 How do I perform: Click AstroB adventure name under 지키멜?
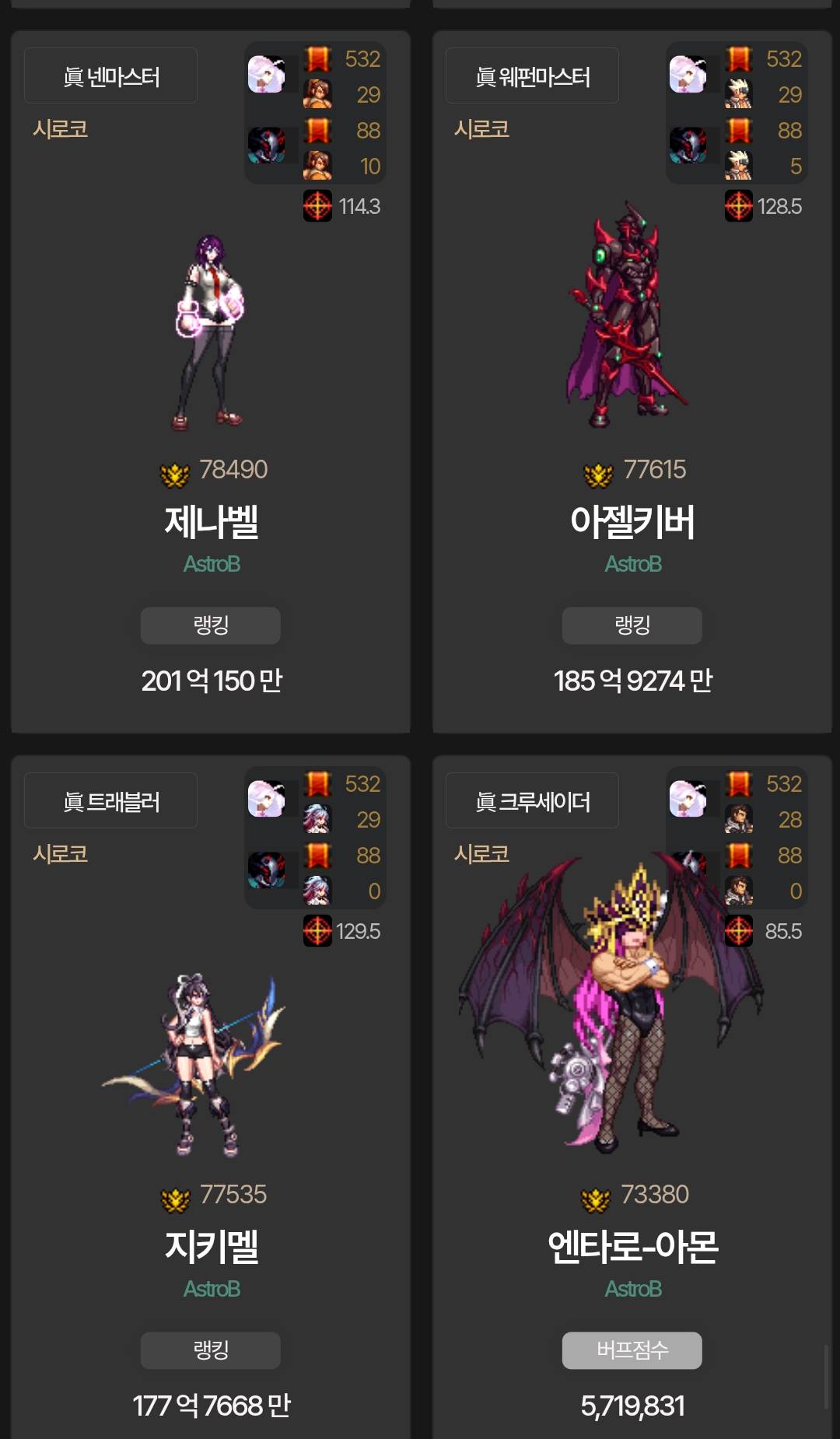pos(212,1289)
